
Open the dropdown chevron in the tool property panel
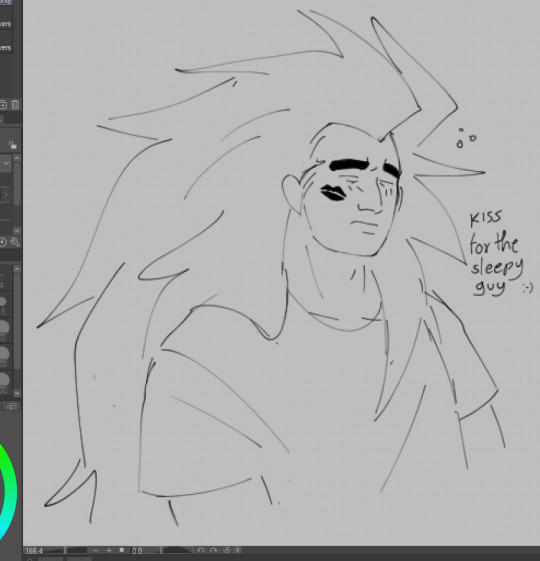[x=6, y=164]
